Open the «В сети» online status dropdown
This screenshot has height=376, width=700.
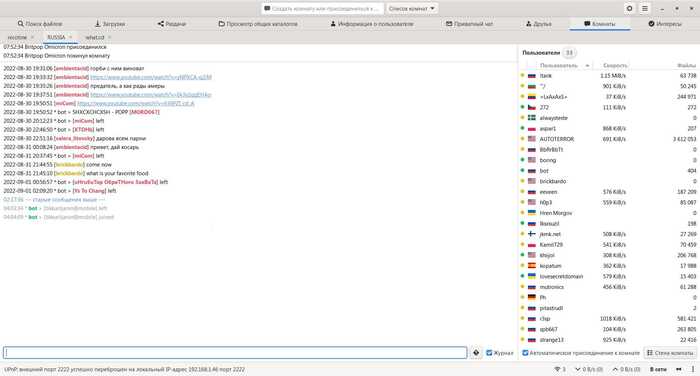(x=658, y=369)
